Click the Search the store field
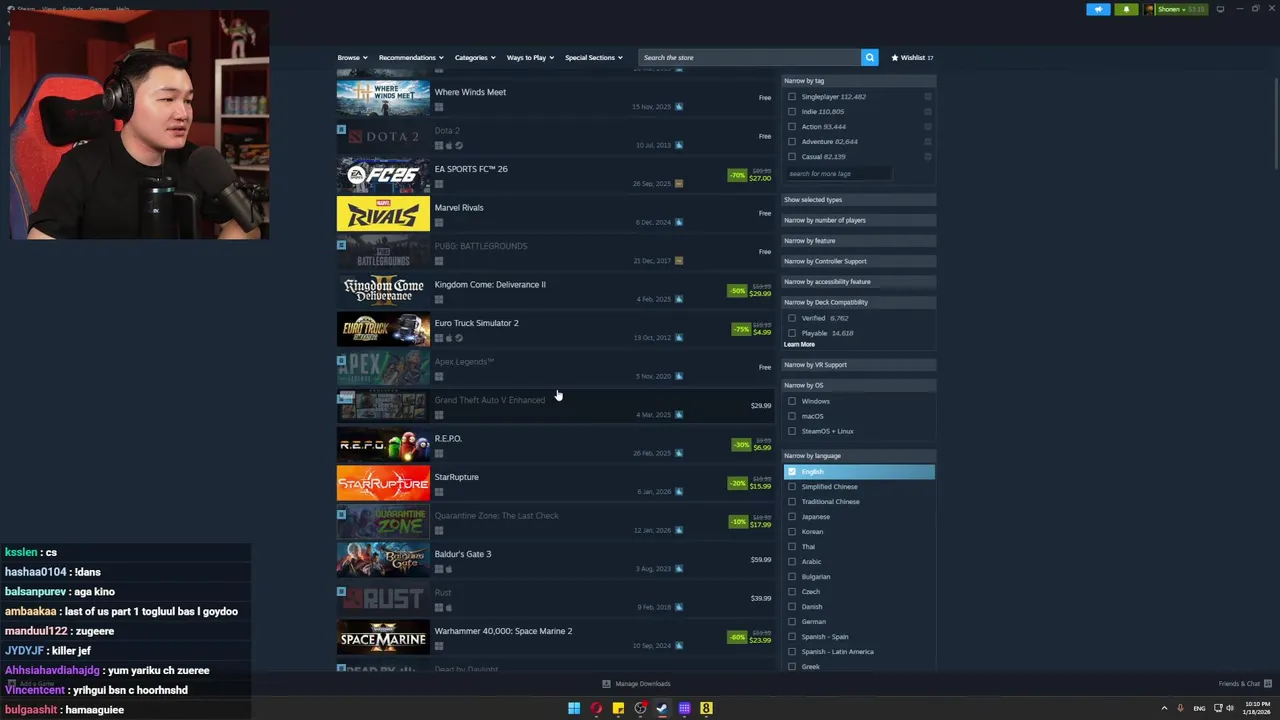 tap(749, 57)
